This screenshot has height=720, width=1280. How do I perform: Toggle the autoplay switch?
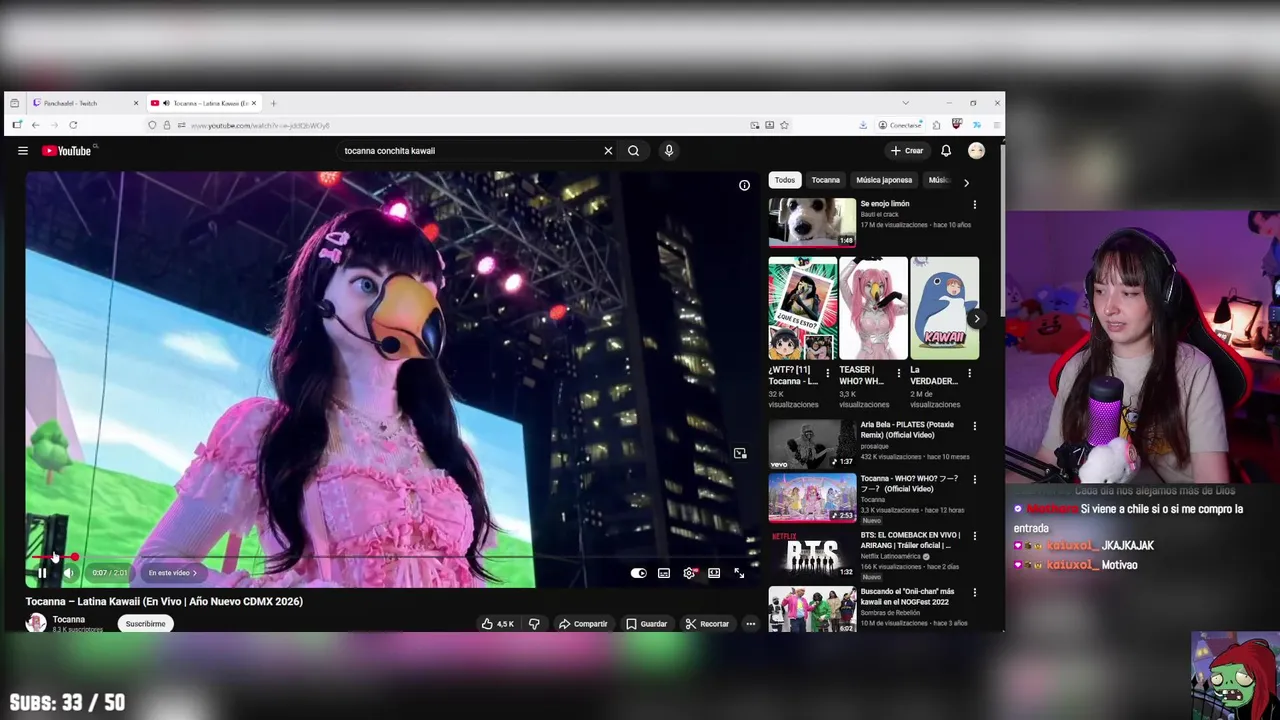click(638, 573)
